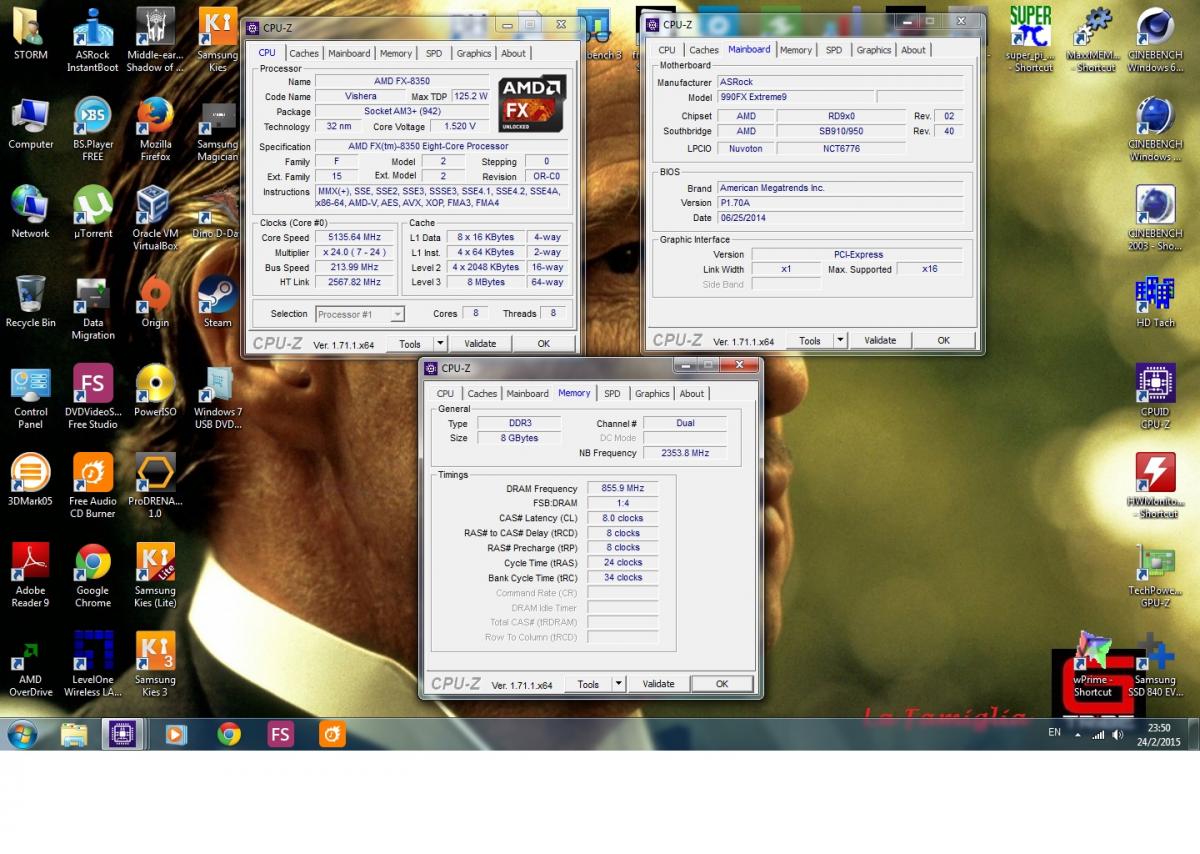The height and width of the screenshot is (854, 1200).
Task: Click the EN language indicator
Action: click(1054, 732)
